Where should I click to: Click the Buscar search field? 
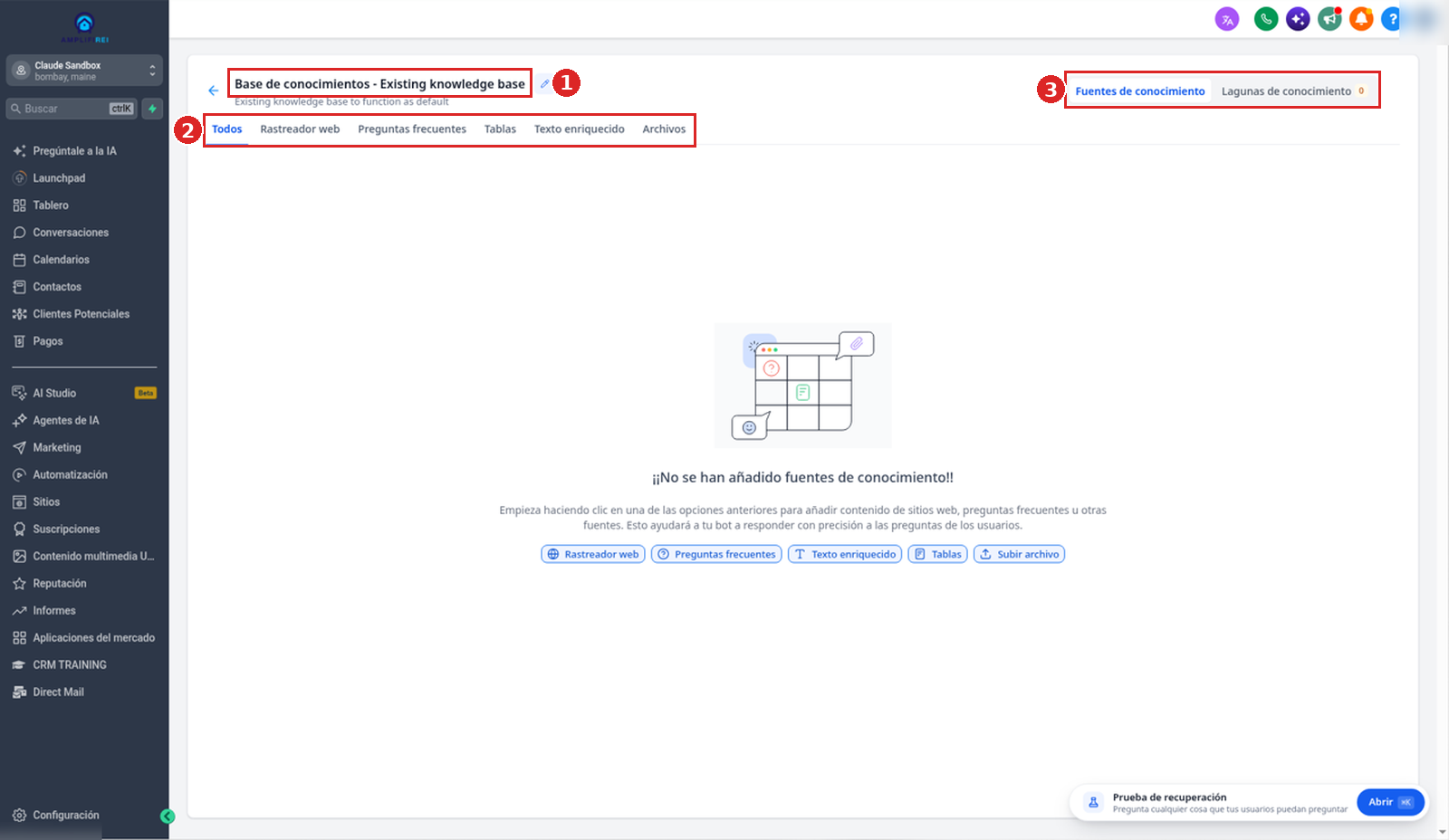coord(72,109)
